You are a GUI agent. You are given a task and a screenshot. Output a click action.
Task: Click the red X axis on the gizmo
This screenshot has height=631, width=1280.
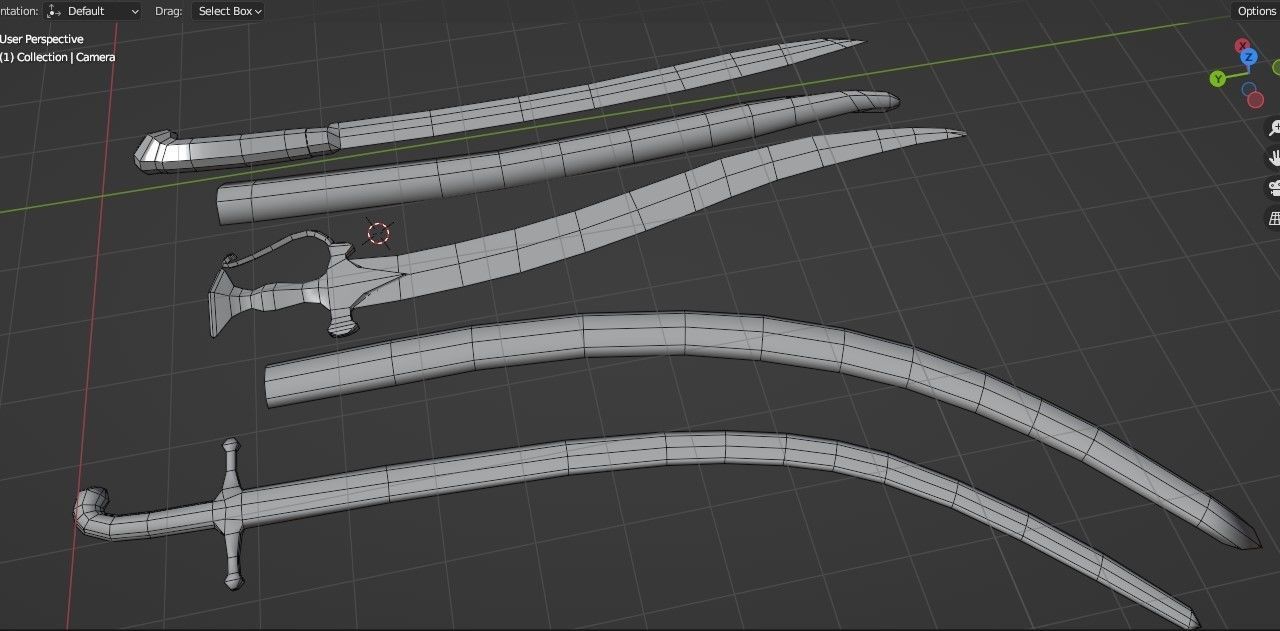coord(1242,46)
